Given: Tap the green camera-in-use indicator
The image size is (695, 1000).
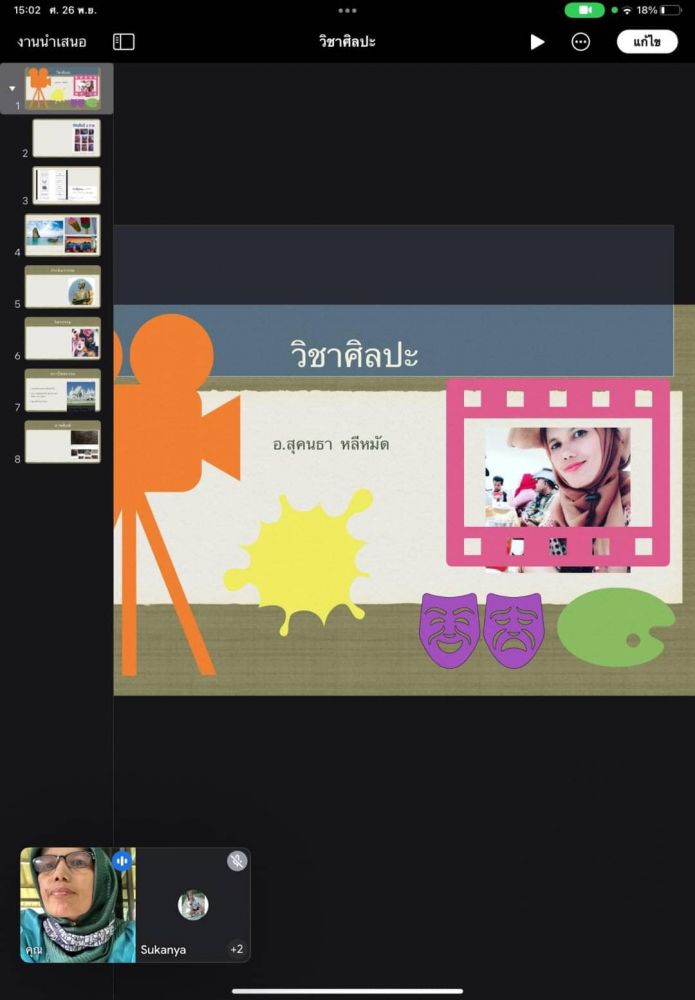Looking at the screenshot, I should point(584,10).
